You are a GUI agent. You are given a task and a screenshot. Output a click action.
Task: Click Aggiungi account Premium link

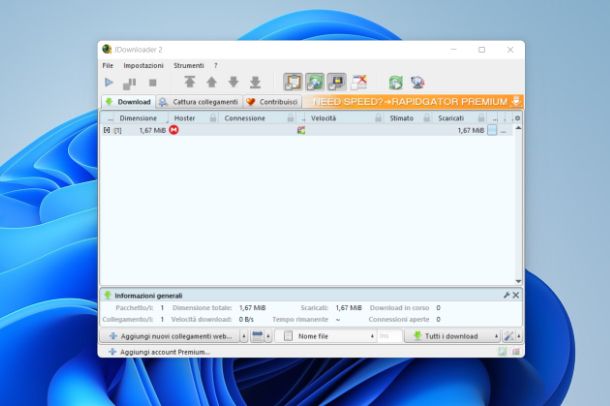(160, 352)
